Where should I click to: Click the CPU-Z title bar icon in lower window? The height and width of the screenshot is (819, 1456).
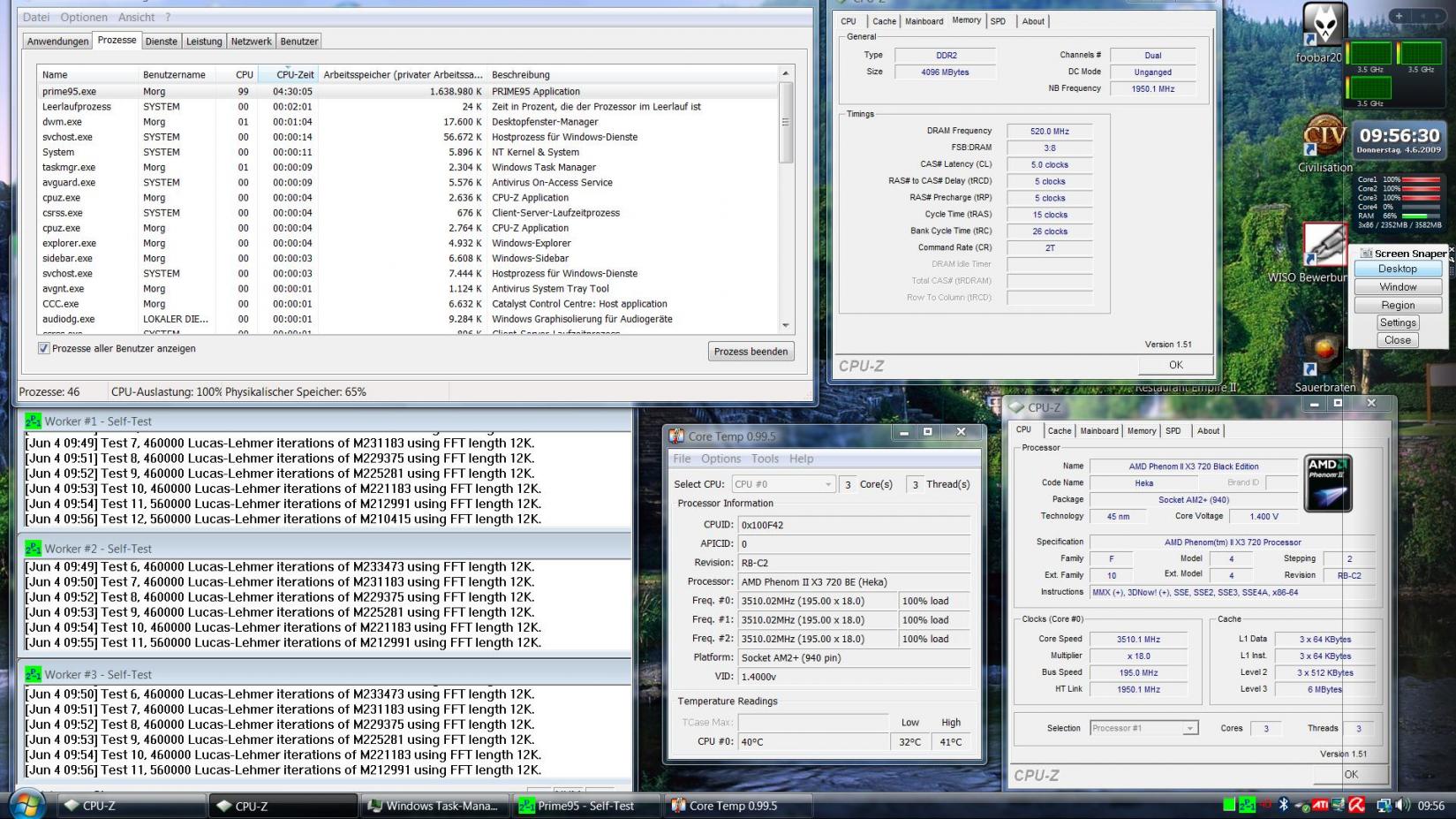[1017, 407]
